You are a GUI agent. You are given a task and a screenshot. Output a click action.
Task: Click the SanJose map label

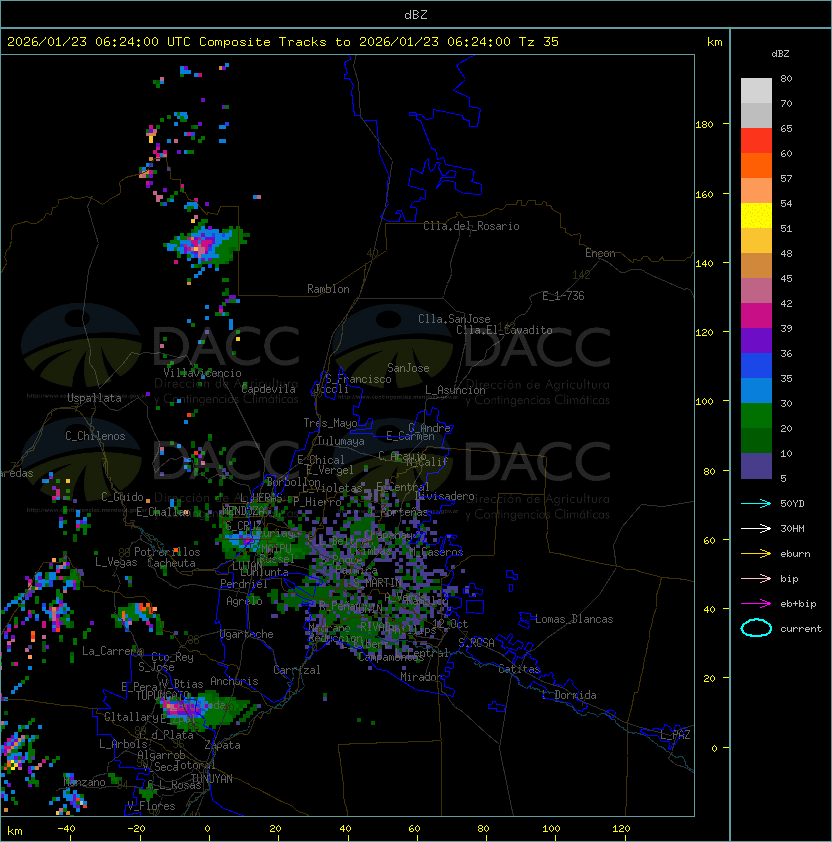point(408,368)
